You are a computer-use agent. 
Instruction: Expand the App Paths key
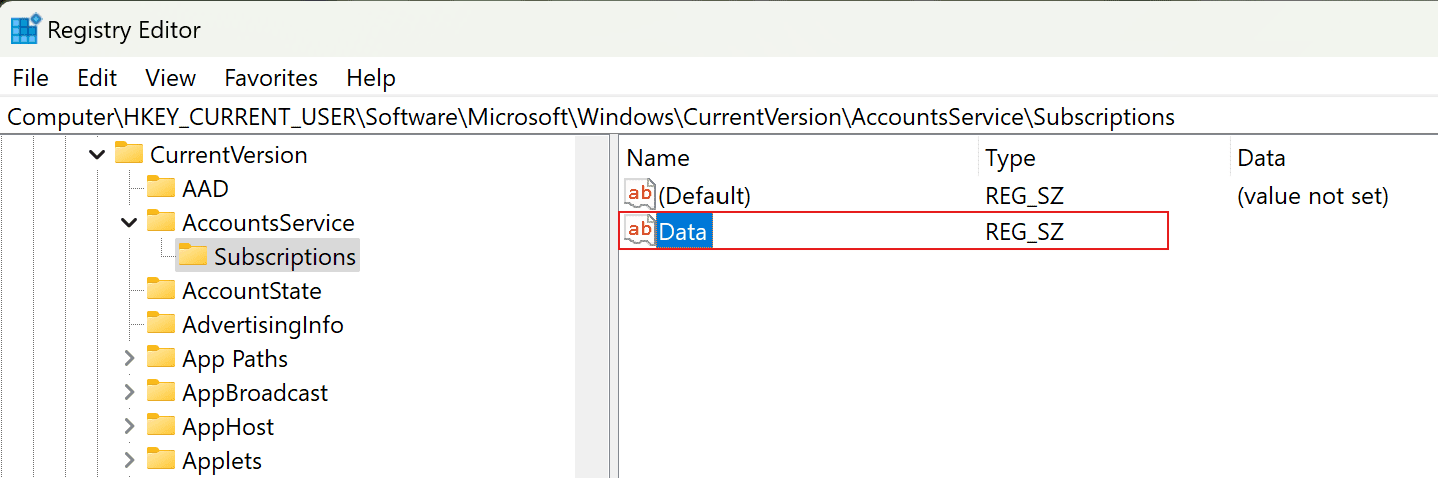pyautogui.click(x=129, y=359)
